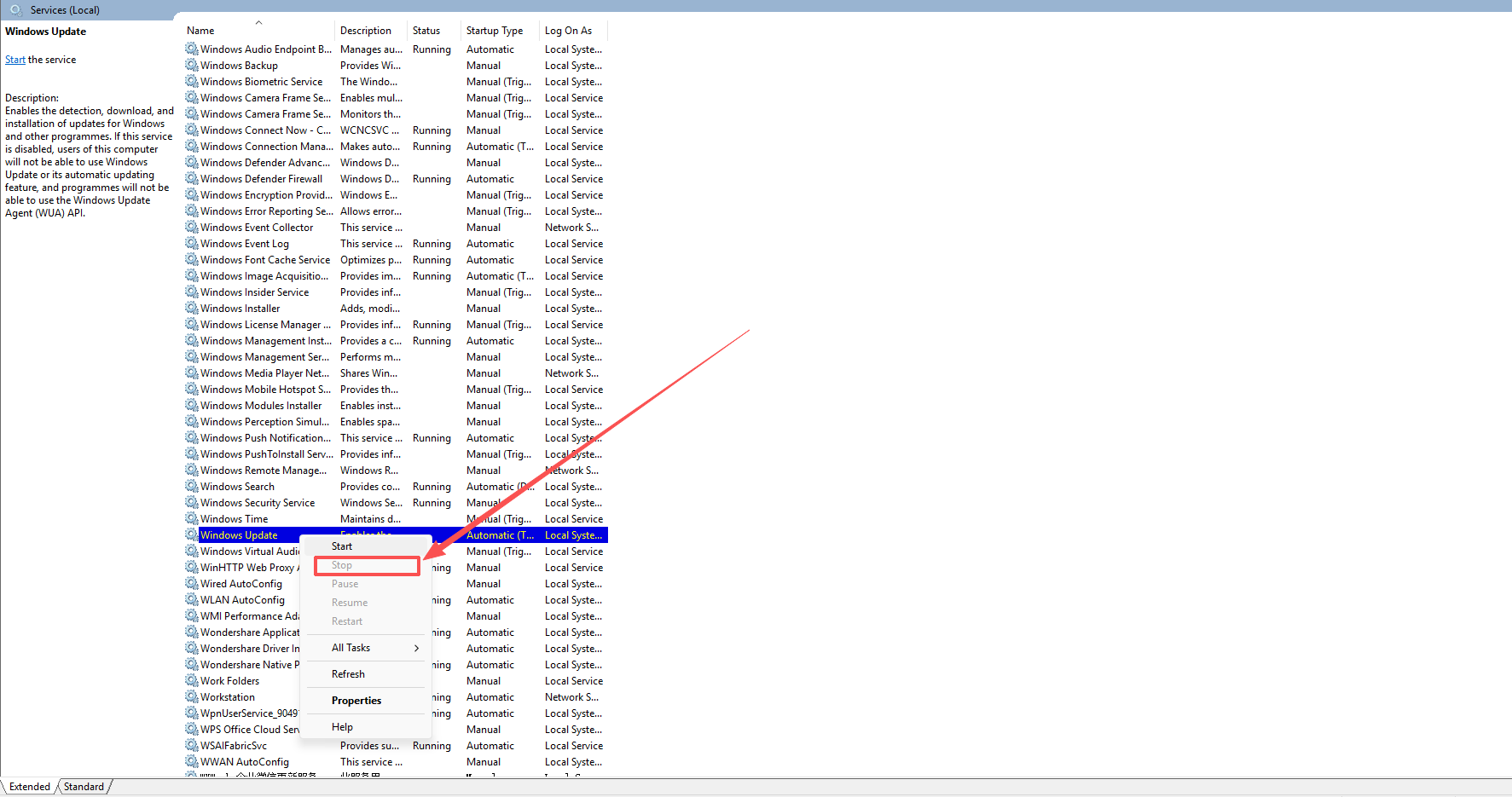
Task: Switch to the Standard tab
Action: tap(84, 787)
